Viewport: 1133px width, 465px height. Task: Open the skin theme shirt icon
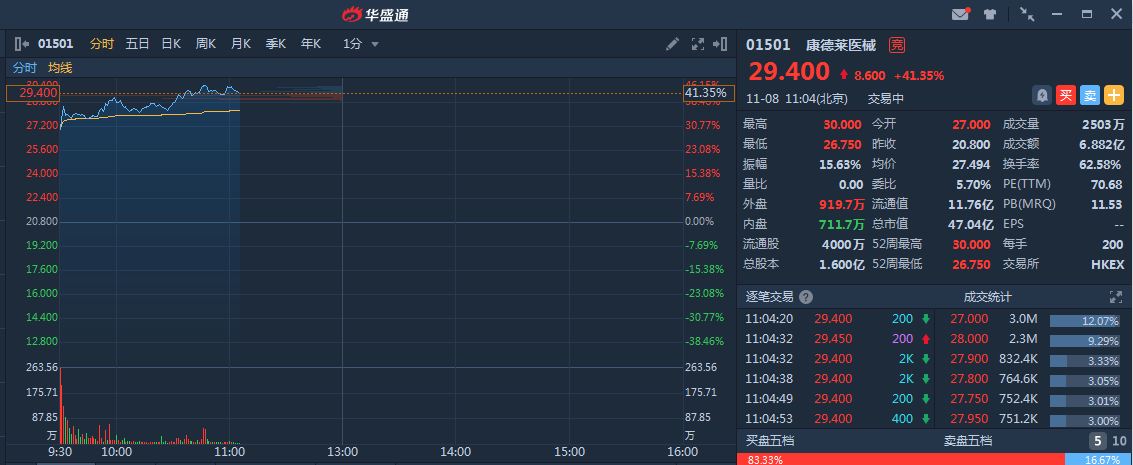pyautogui.click(x=990, y=15)
